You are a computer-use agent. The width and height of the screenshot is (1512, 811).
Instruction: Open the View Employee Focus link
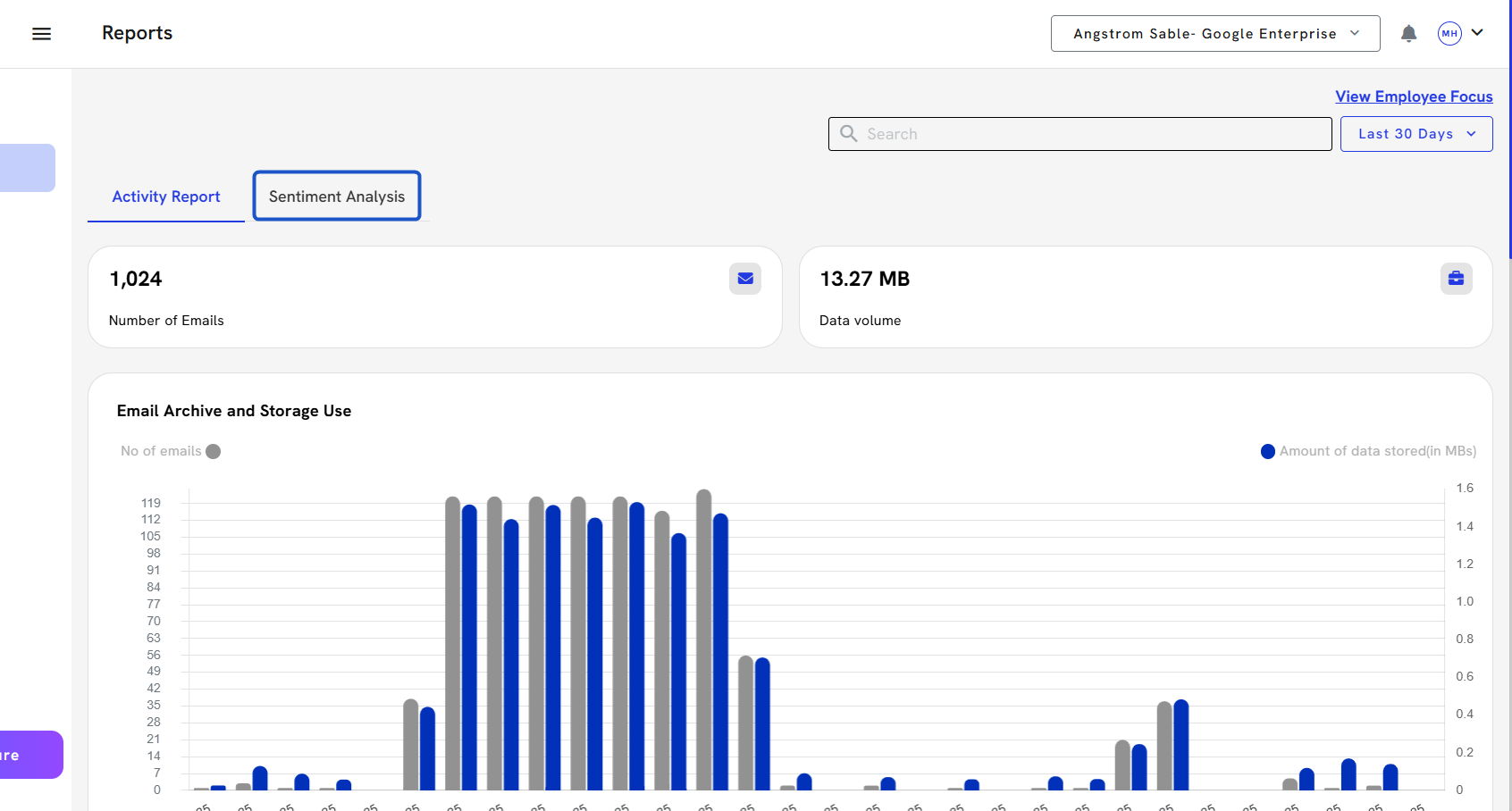[x=1413, y=96]
